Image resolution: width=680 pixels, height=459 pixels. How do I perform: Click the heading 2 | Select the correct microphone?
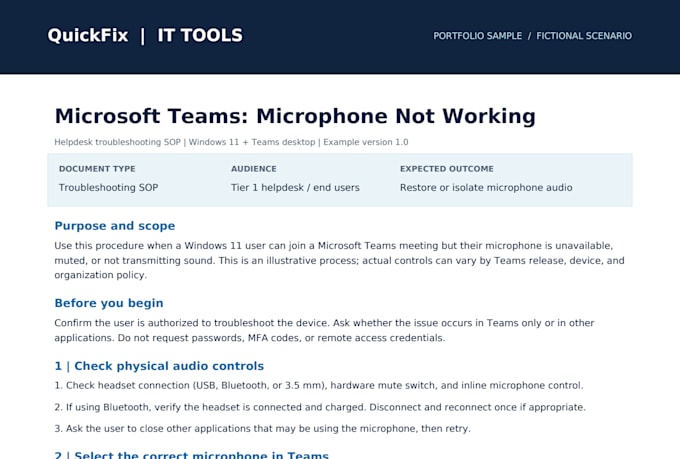tap(191, 454)
